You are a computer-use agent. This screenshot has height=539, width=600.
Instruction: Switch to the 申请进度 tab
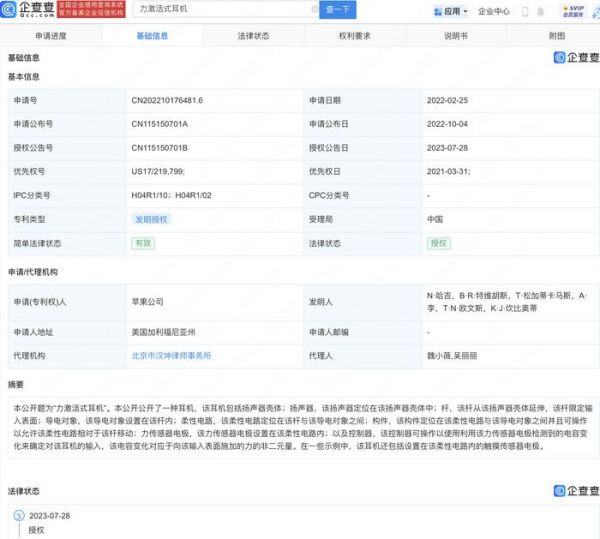click(x=49, y=35)
